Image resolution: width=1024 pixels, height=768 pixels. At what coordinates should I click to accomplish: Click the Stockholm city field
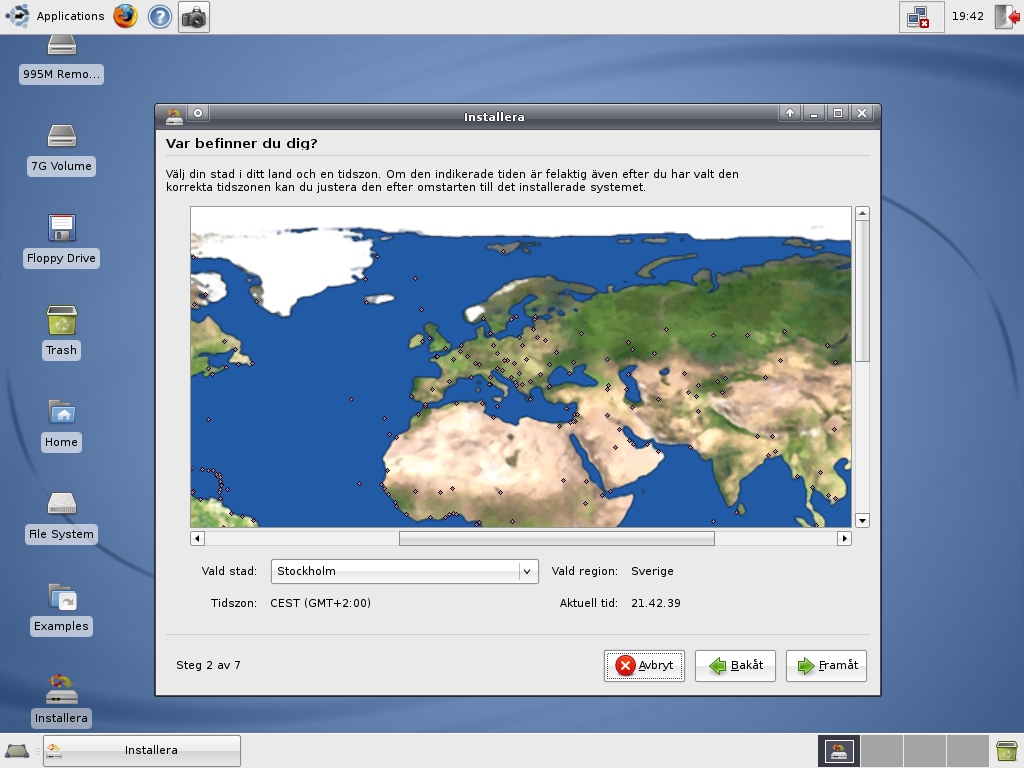point(404,571)
